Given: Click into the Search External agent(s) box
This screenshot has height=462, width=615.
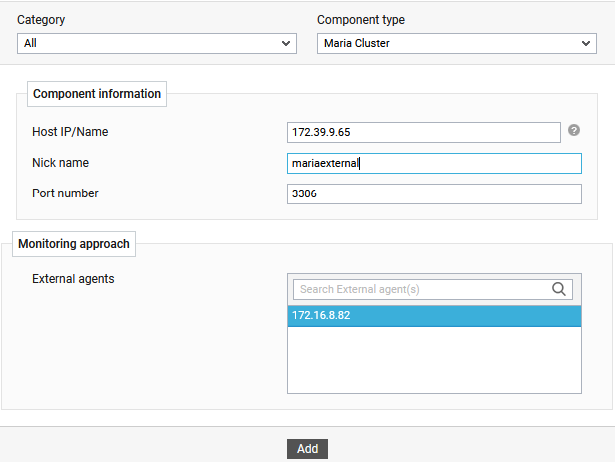Looking at the screenshot, I should click(420, 289).
